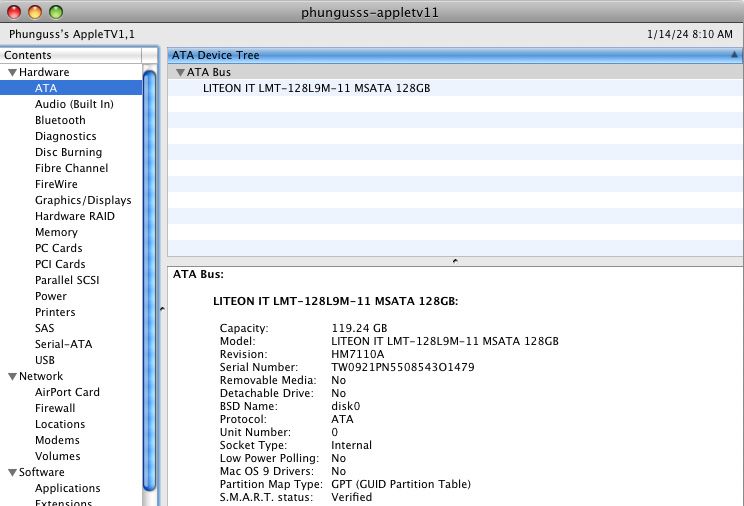Select the Software category label
This screenshot has width=744, height=506.
(42, 472)
